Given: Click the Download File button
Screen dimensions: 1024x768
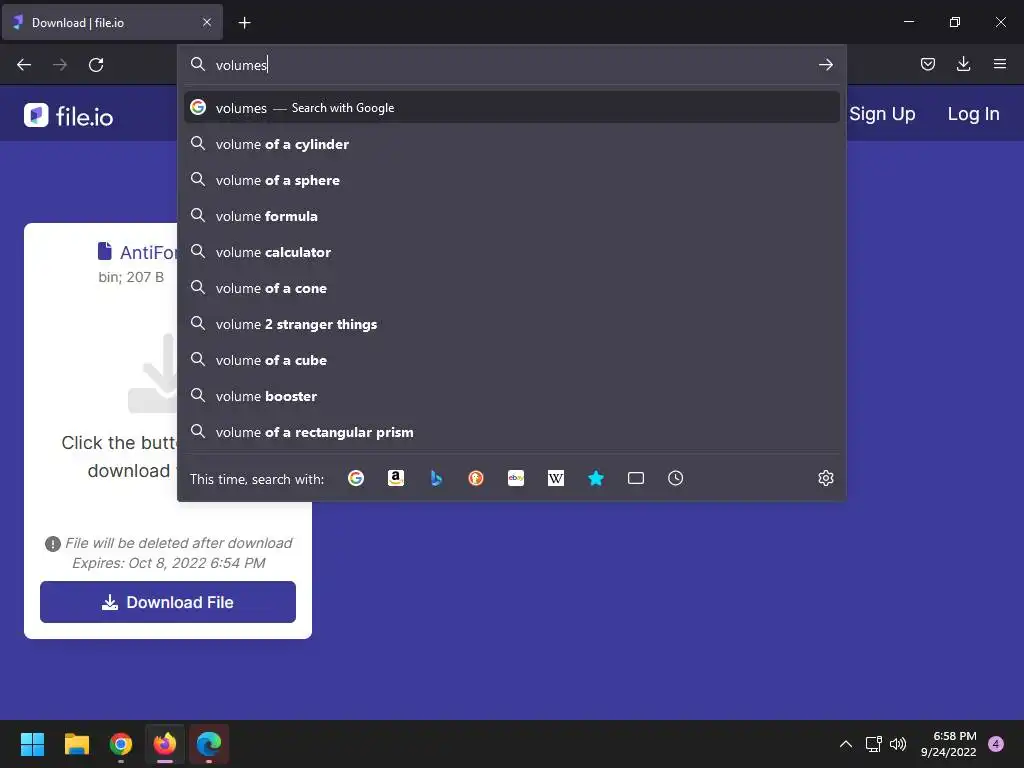Looking at the screenshot, I should click(x=168, y=602).
